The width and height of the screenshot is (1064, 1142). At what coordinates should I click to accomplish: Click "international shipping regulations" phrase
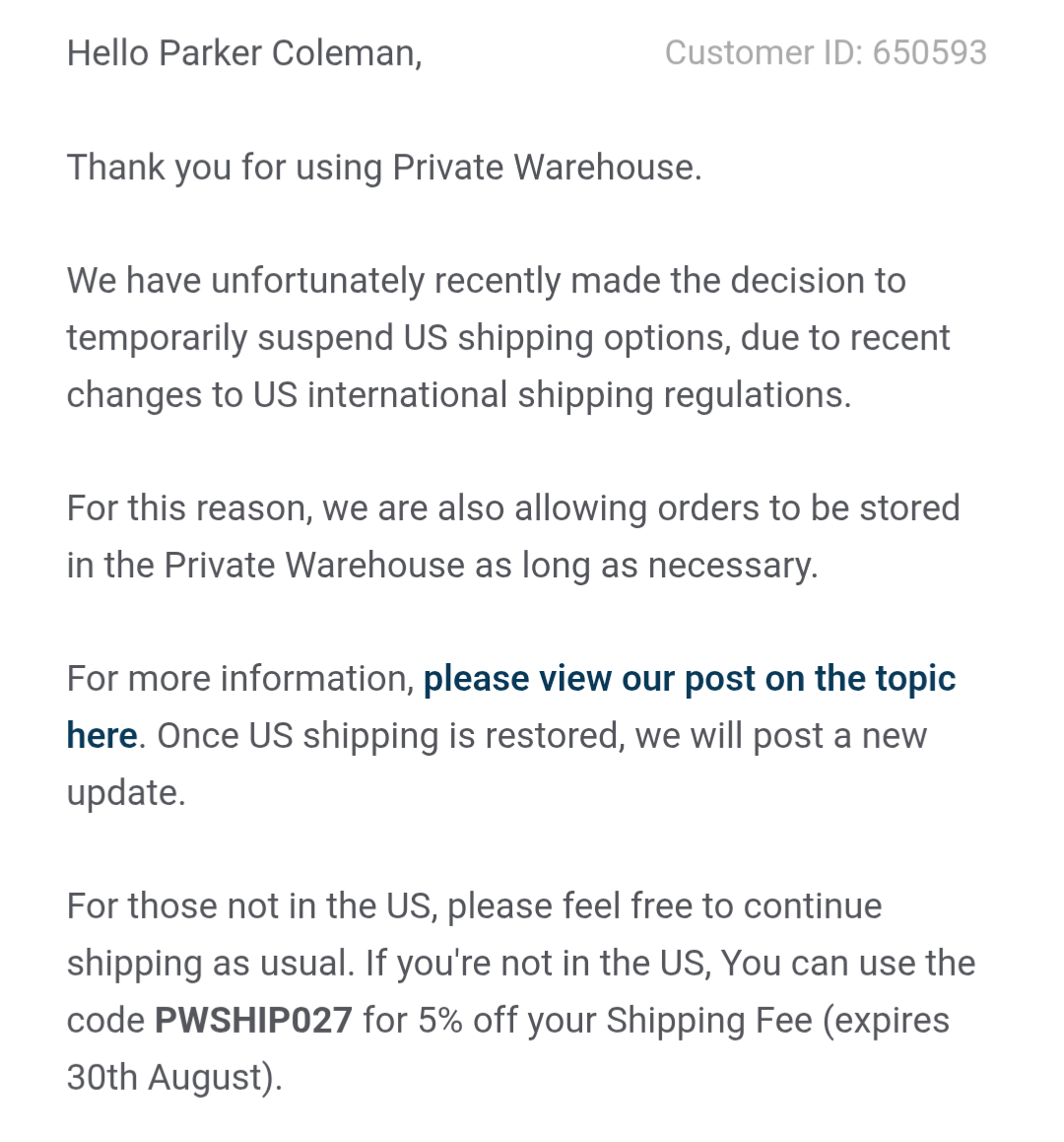pos(578,395)
